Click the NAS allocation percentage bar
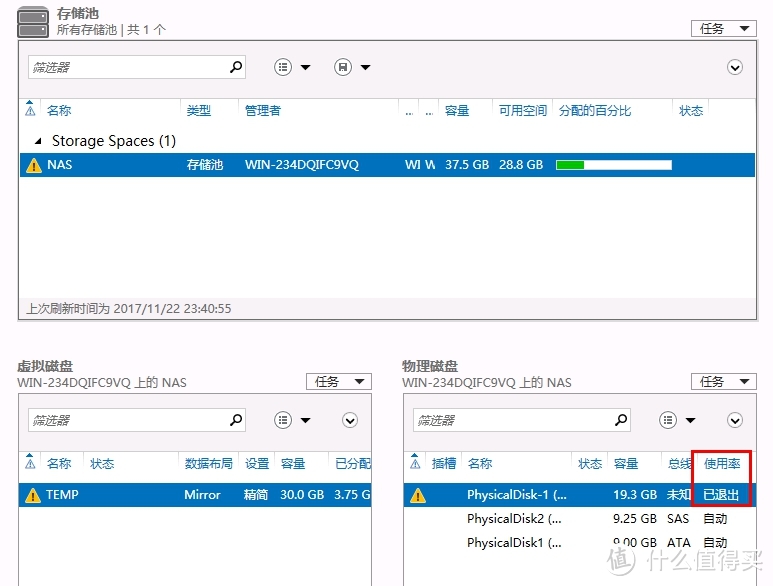 (613, 165)
